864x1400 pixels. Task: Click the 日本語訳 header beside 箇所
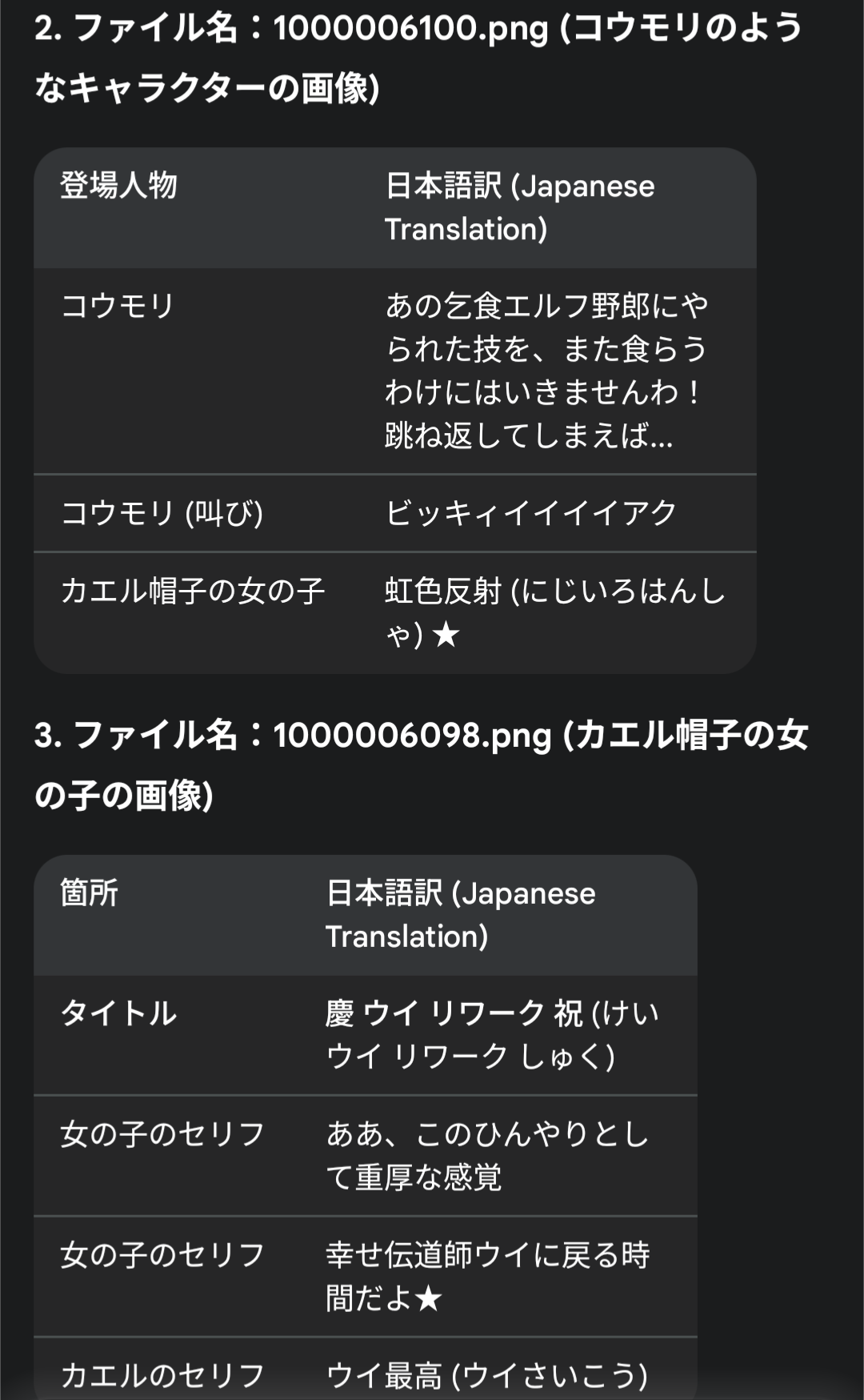pos(460,915)
